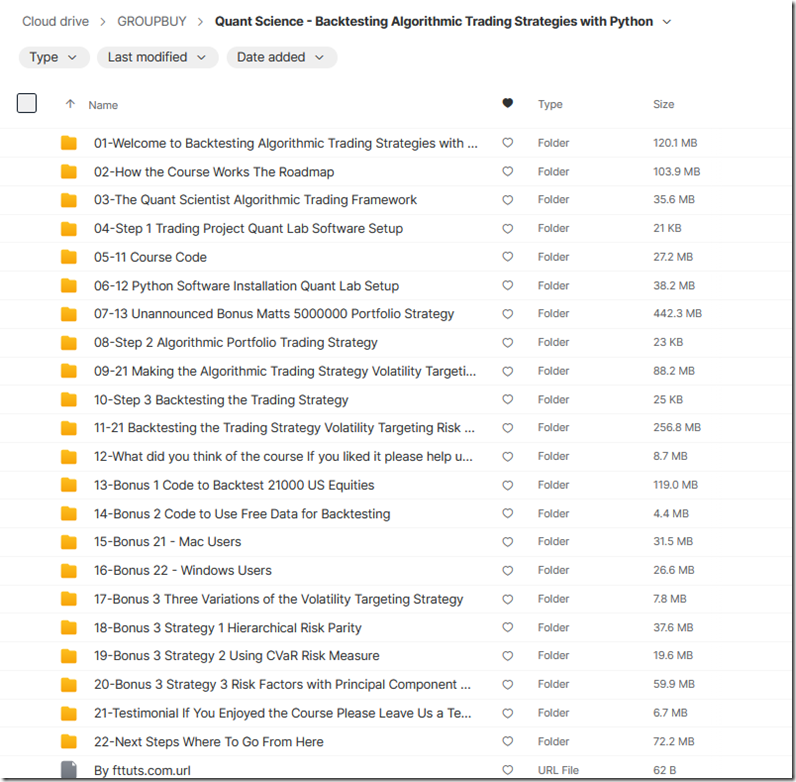This screenshot has height=782, width=796.
Task: Open 19-Bonus 3 Strategy 2 Using CVaR folder
Action: (236, 656)
